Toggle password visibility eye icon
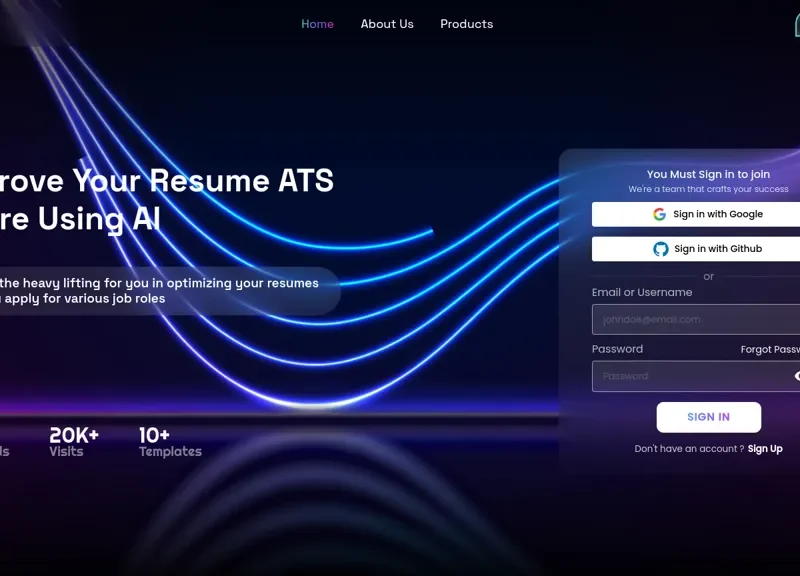The image size is (800, 576). pyautogui.click(x=797, y=376)
